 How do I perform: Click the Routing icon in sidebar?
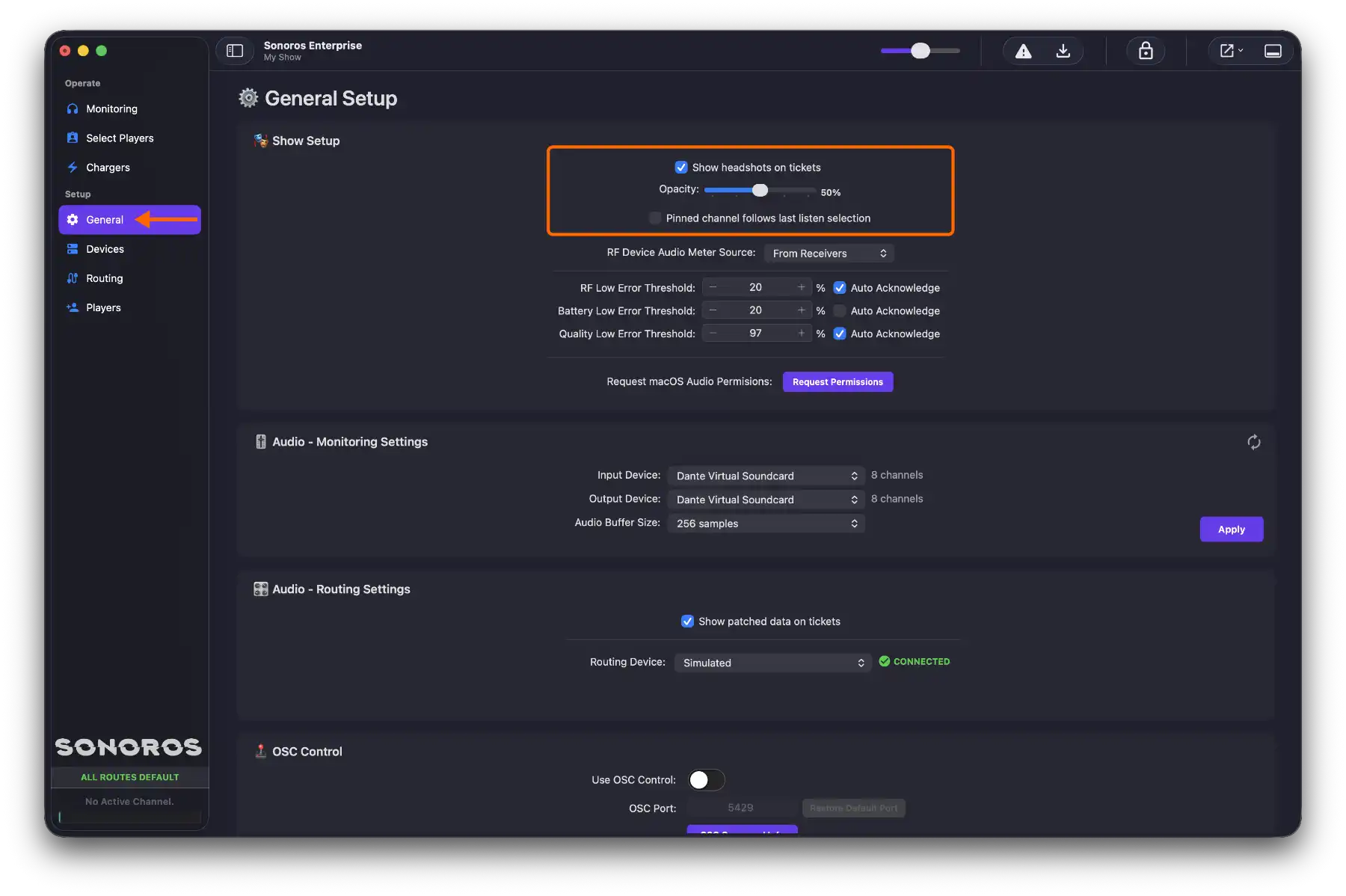73,278
